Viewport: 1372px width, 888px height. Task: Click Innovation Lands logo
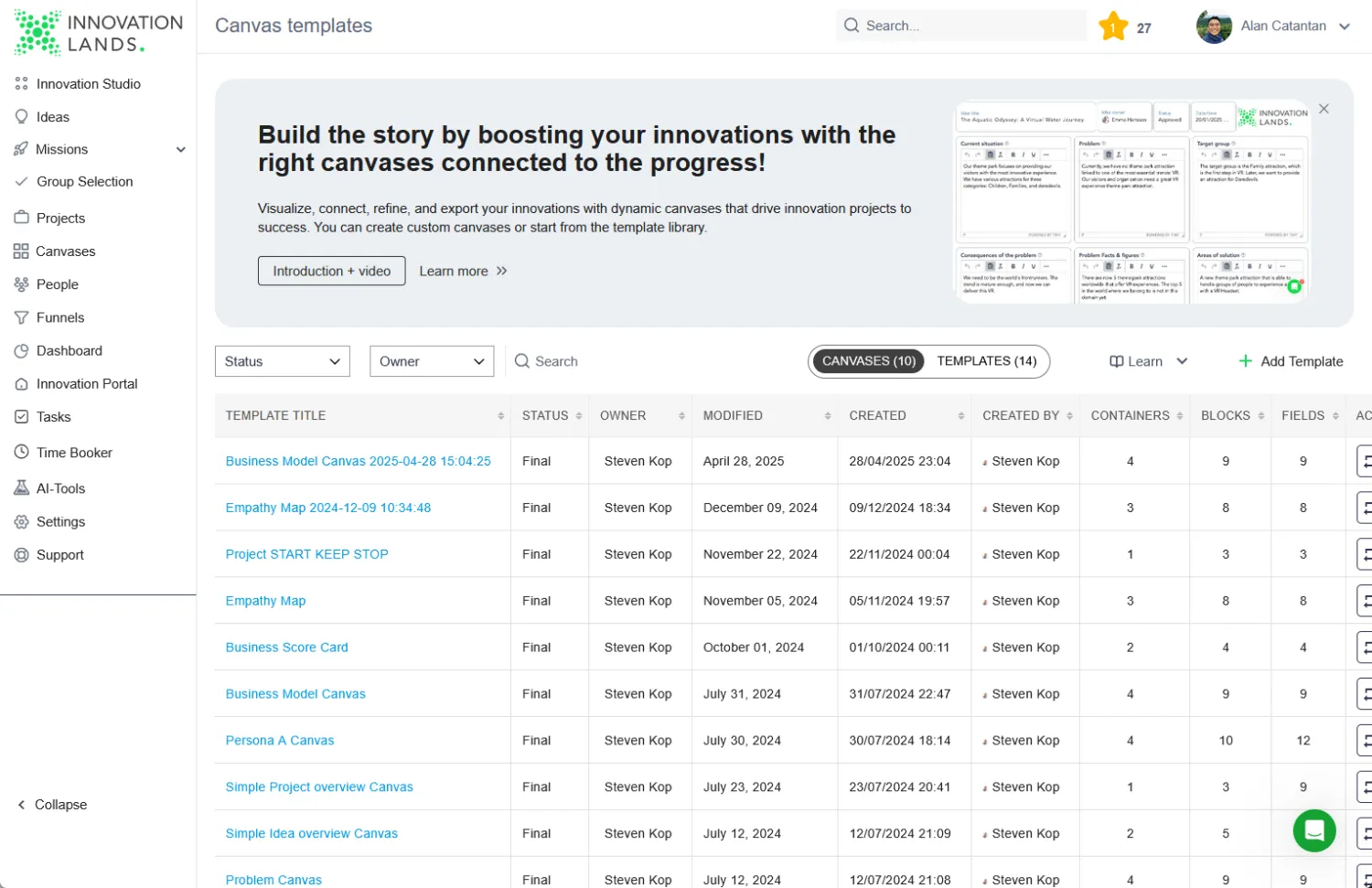[98, 32]
